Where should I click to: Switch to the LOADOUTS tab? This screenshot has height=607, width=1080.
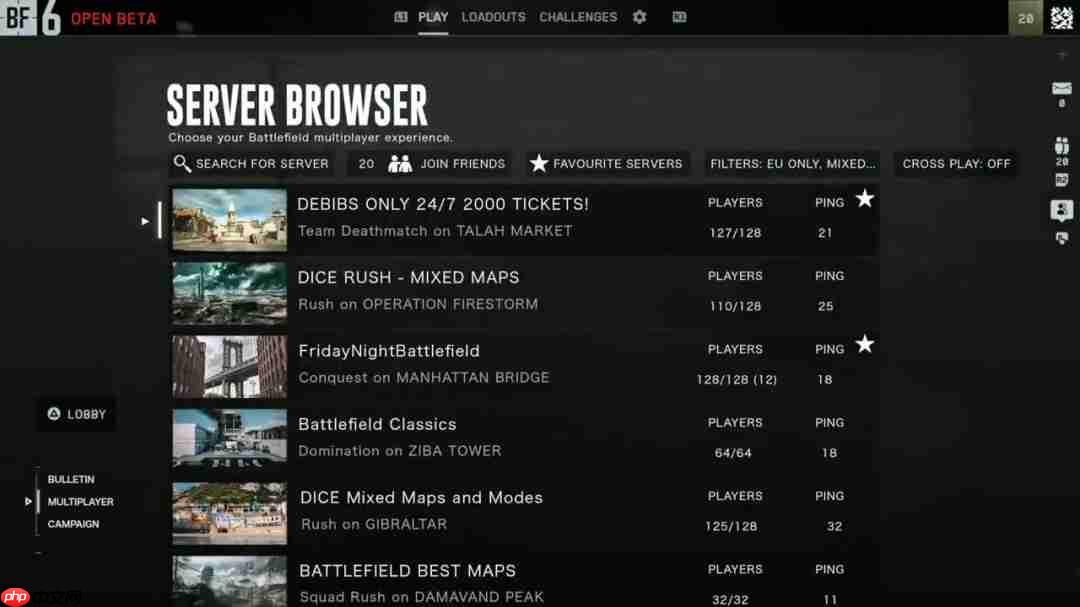click(x=493, y=17)
